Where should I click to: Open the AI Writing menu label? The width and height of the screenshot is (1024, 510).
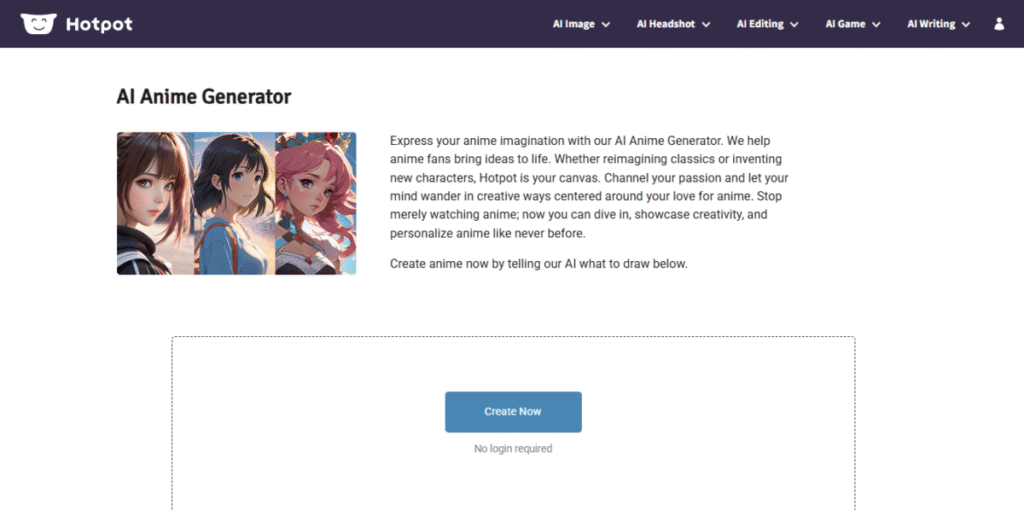931,24
